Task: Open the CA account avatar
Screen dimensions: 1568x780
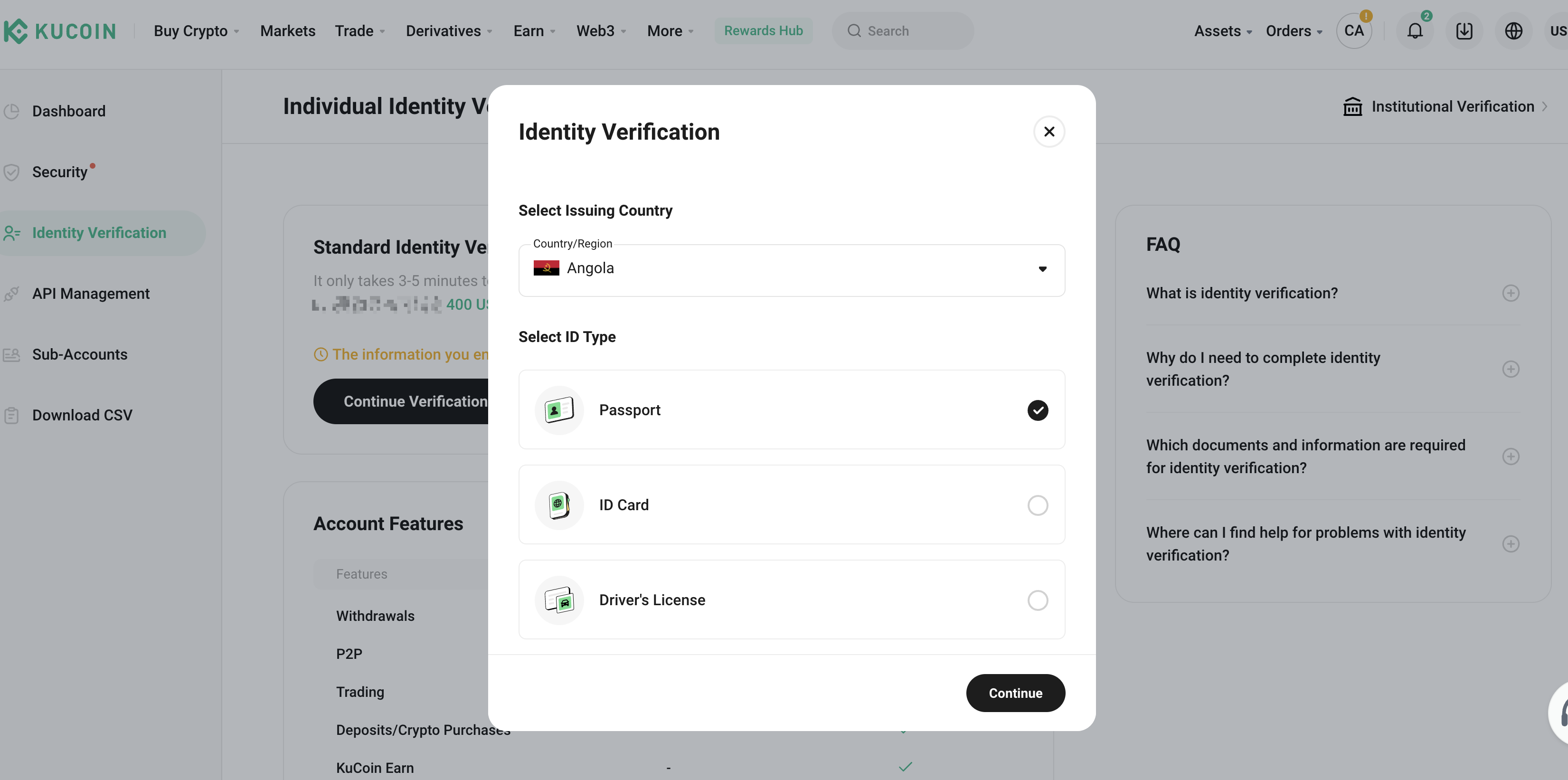Action: 1354,31
